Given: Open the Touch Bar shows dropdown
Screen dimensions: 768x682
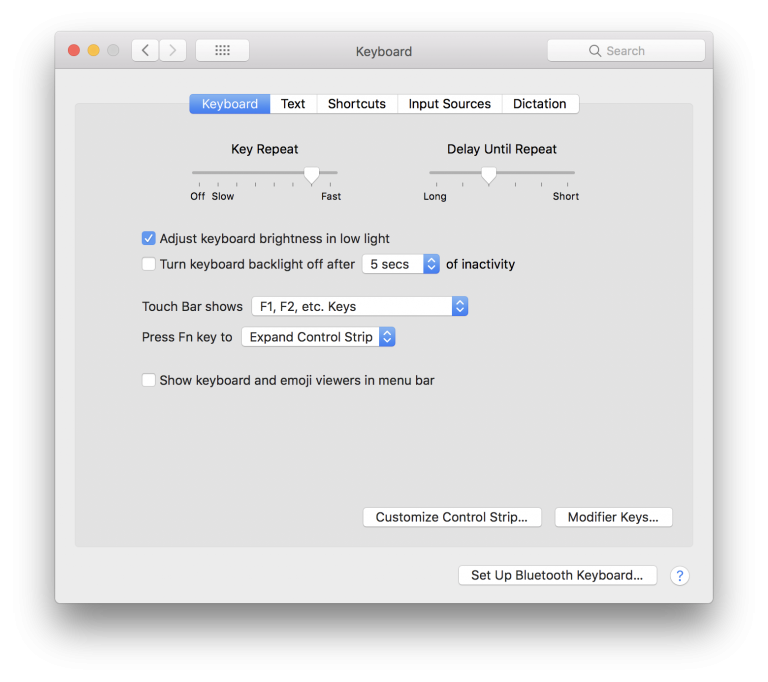Looking at the screenshot, I should pos(360,306).
